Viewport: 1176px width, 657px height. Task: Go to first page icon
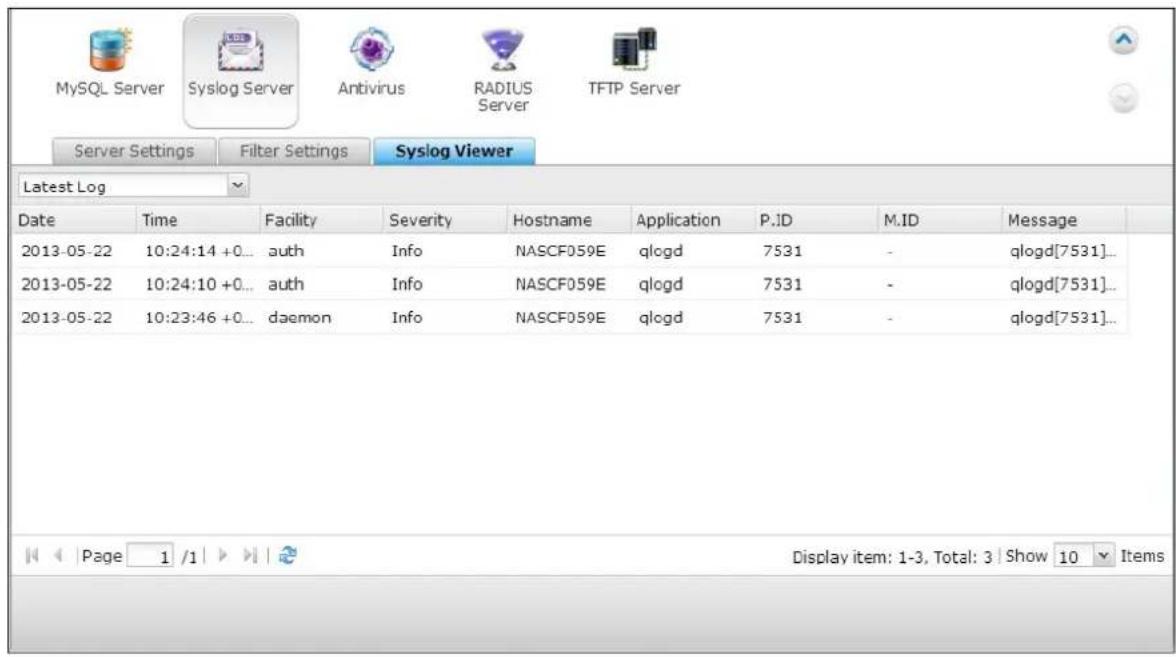tap(32, 556)
